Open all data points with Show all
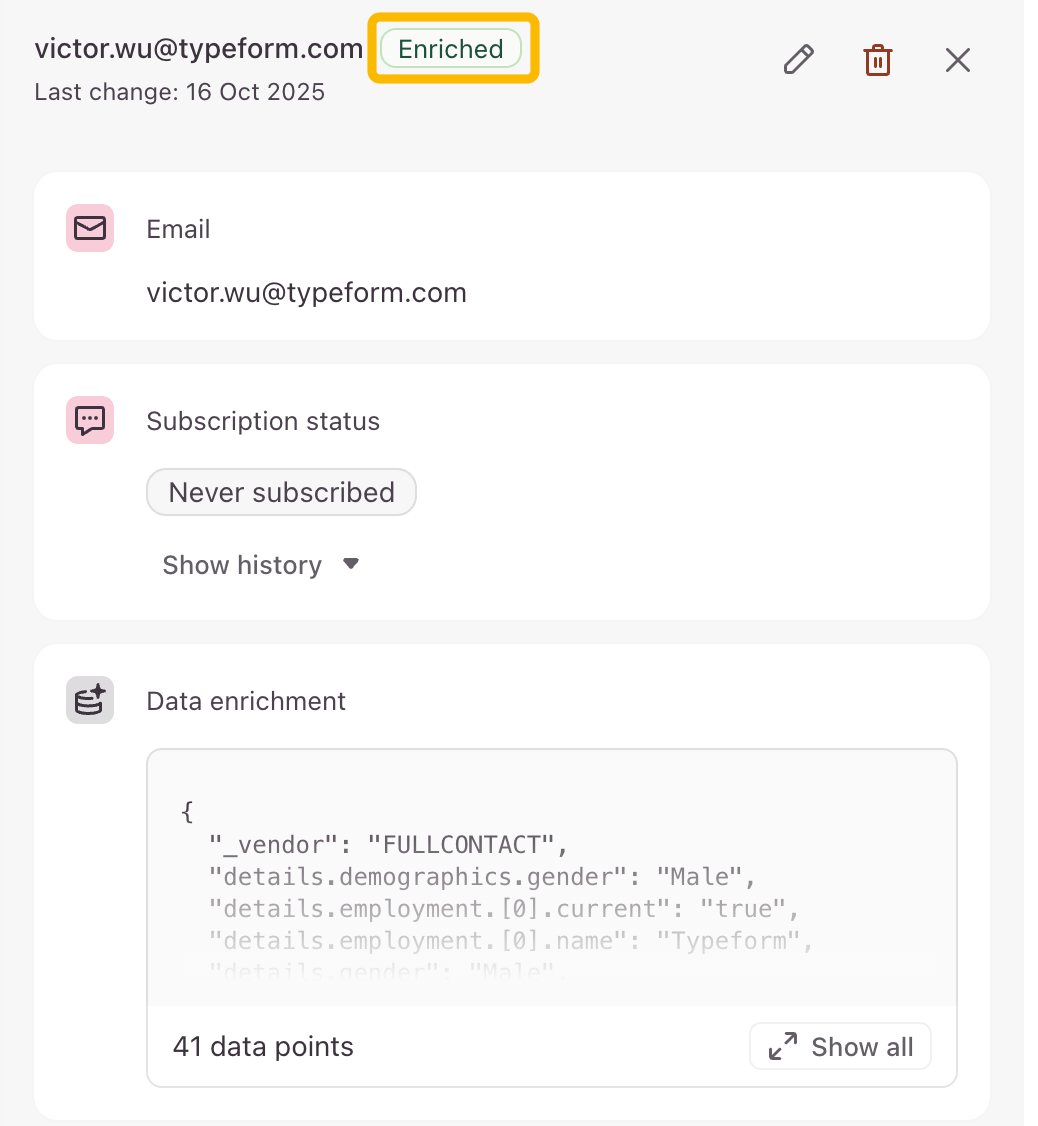 click(x=861, y=1047)
